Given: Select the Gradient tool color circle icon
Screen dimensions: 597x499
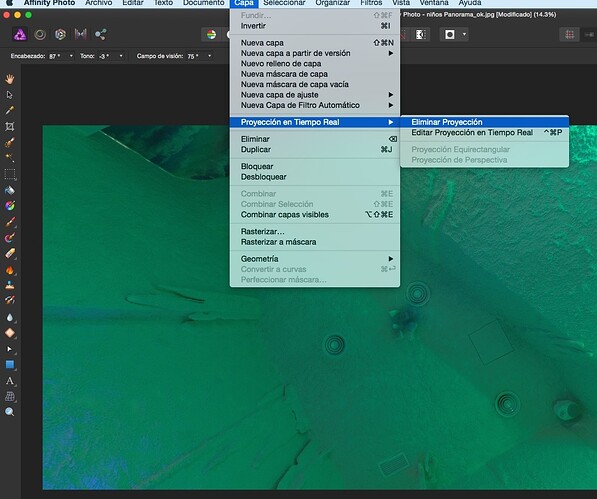Looking at the screenshot, I should click(x=10, y=206).
